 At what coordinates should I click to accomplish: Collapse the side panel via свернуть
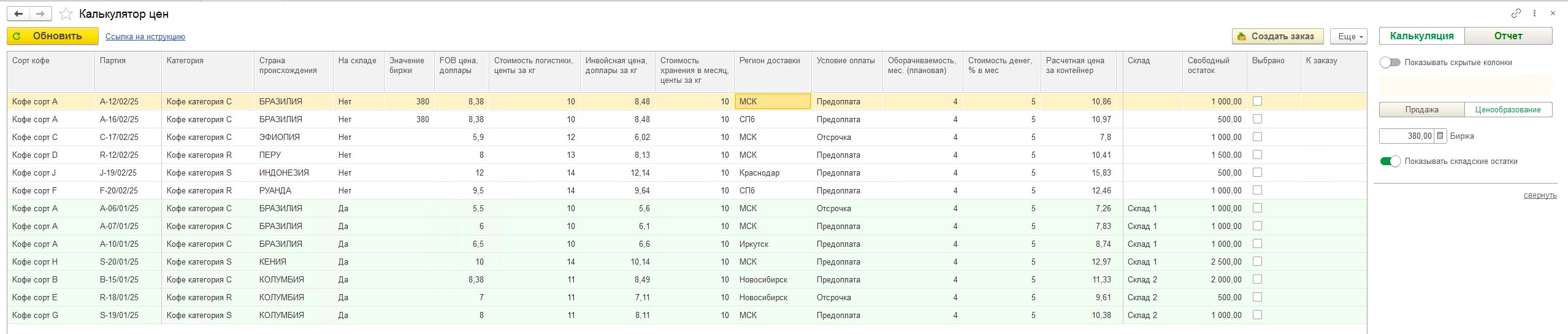(1540, 195)
